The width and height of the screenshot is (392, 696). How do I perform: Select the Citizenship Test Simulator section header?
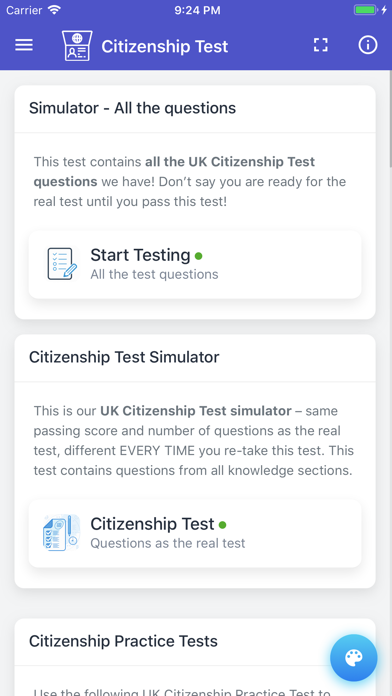[x=124, y=357]
